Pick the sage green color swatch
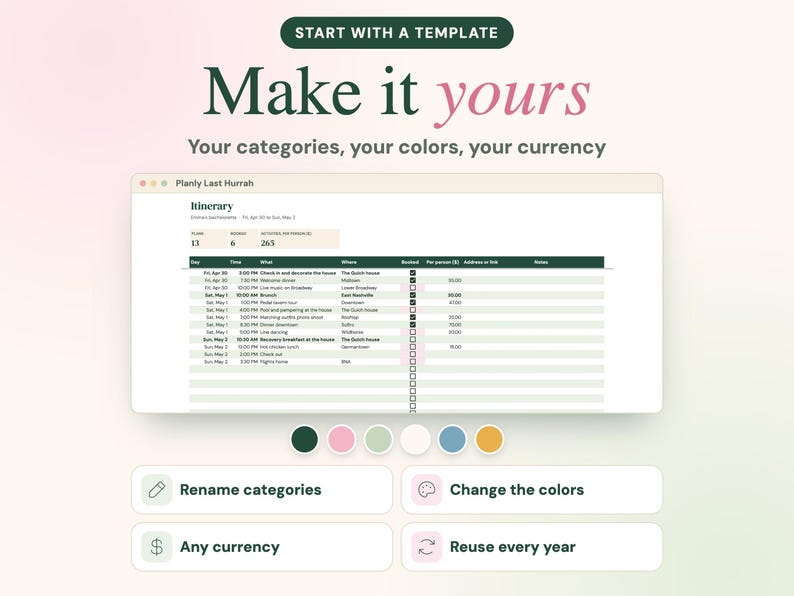The width and height of the screenshot is (794, 596). click(x=378, y=439)
